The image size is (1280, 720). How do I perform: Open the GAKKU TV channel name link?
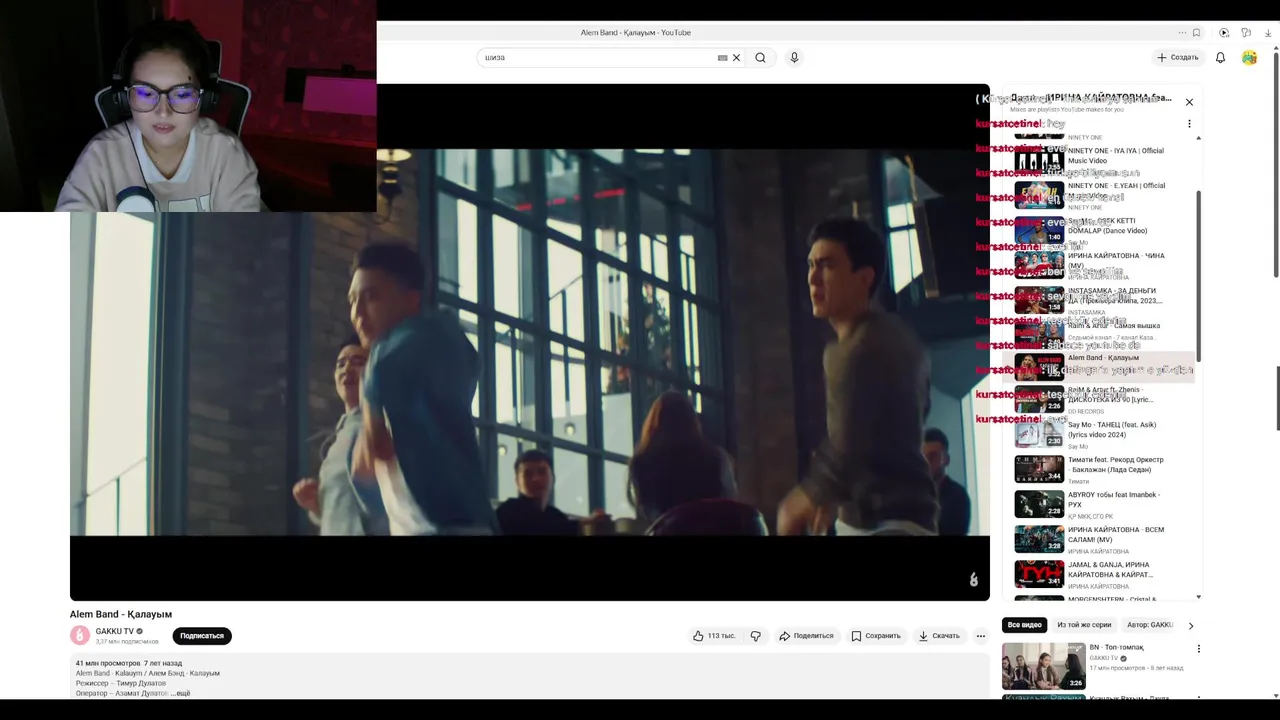click(x=114, y=631)
